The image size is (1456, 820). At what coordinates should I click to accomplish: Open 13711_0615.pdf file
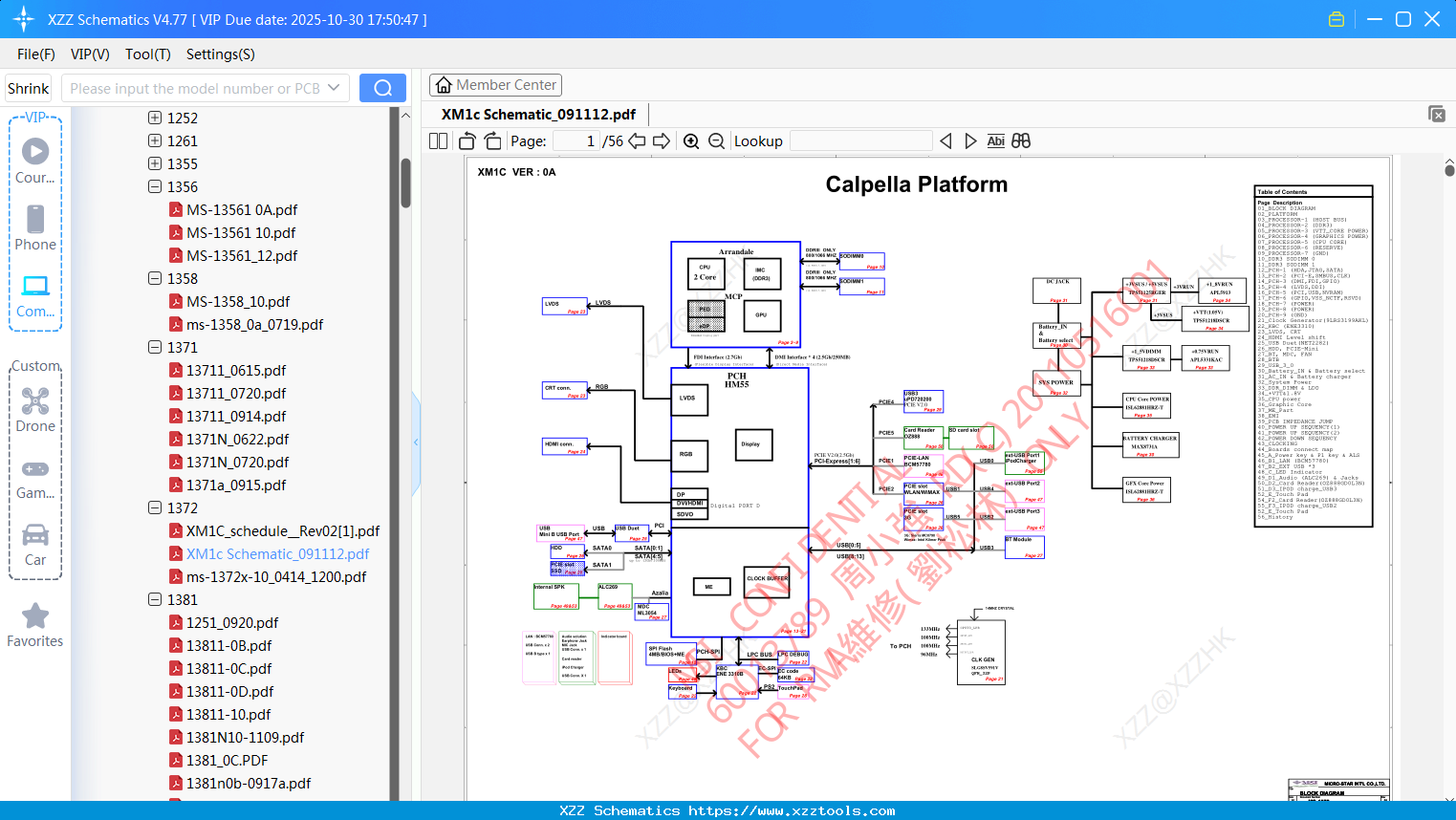click(x=236, y=370)
